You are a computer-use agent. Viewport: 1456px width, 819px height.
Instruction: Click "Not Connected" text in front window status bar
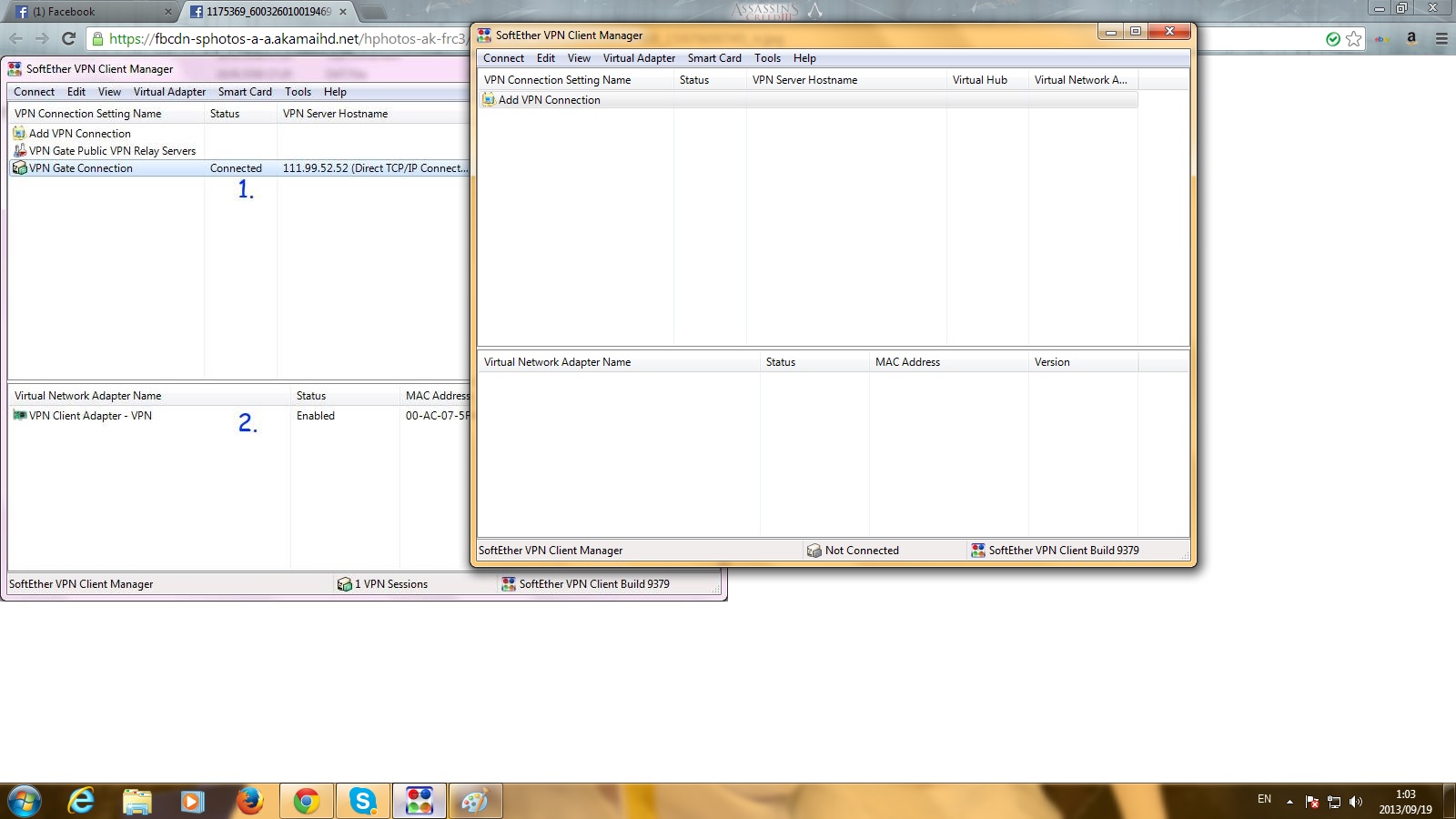[x=862, y=551]
